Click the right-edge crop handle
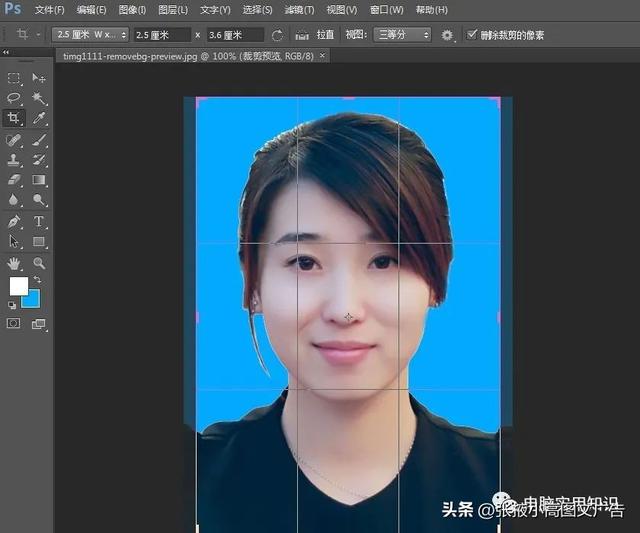640x533 pixels. click(x=499, y=317)
